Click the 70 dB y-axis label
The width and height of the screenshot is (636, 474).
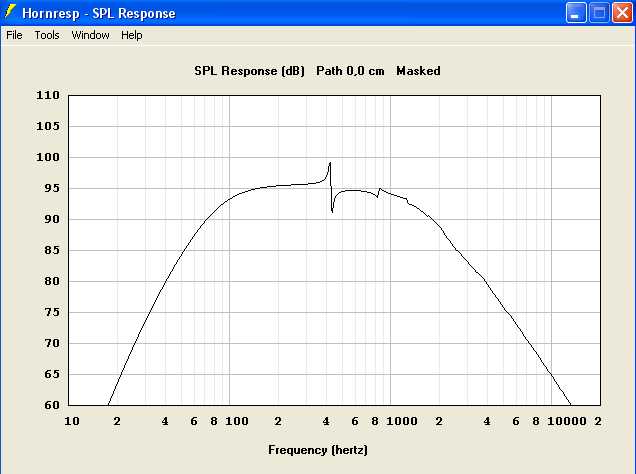coord(52,343)
